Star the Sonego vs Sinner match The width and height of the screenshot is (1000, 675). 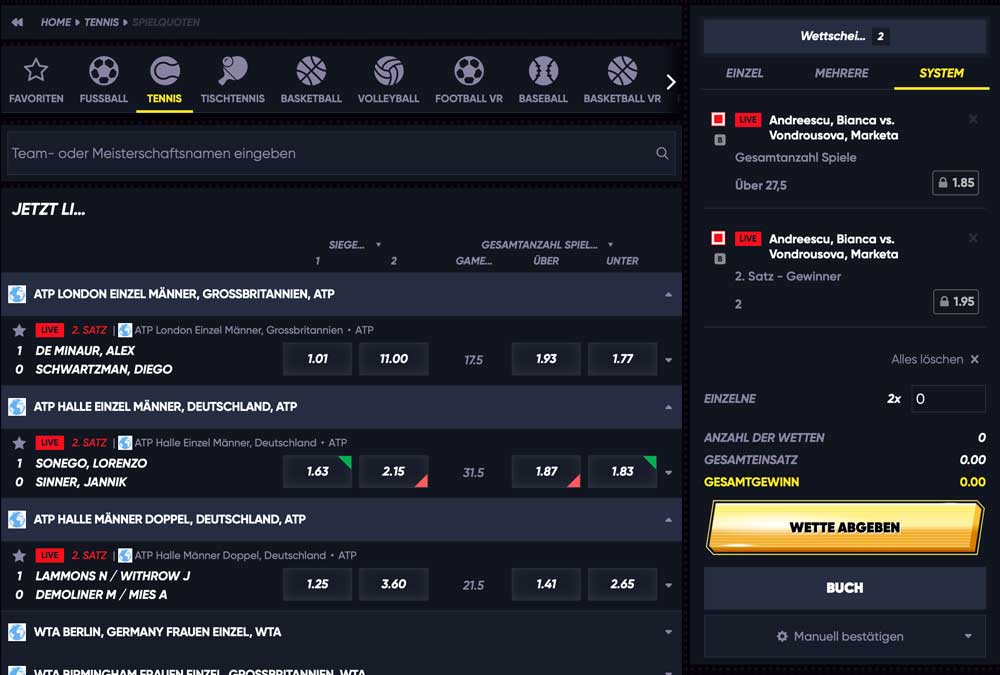20,442
